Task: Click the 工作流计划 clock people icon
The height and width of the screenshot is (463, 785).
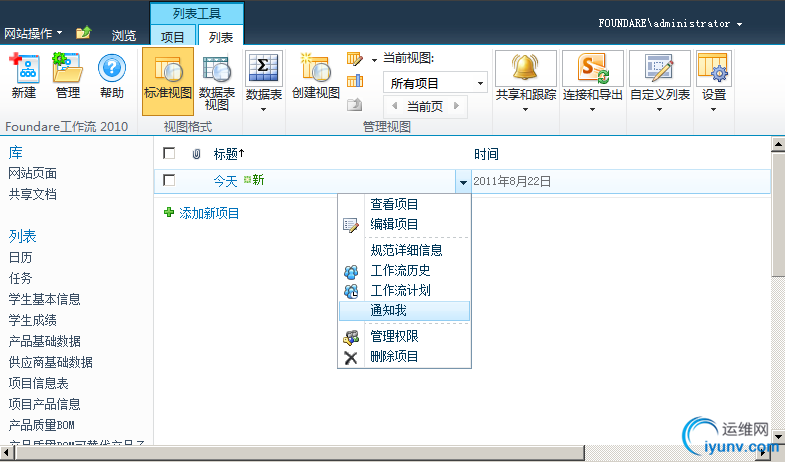Action: [x=351, y=291]
